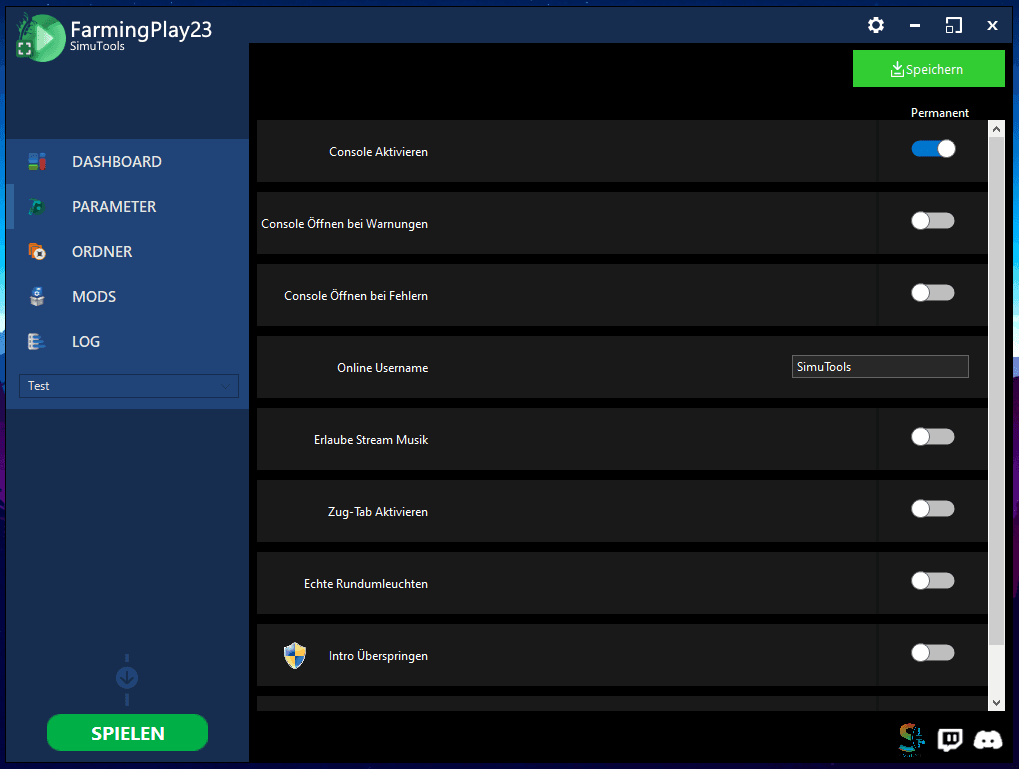
Task: Click the download arrow icon above Spielen
Action: 127,678
